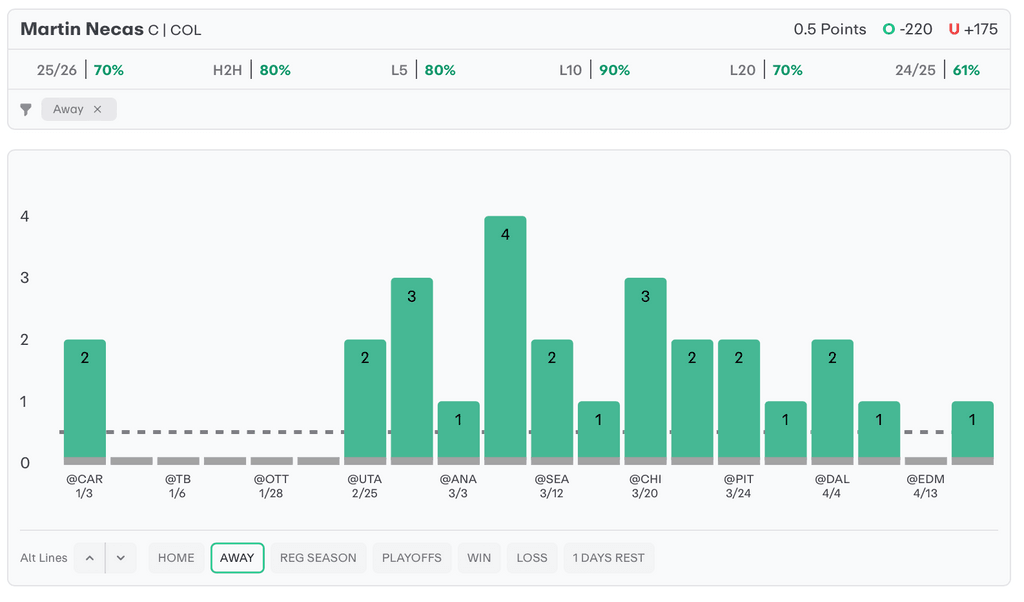This screenshot has width=1024, height=602.
Task: Enable the REG SEASON filter
Action: pyautogui.click(x=318, y=558)
